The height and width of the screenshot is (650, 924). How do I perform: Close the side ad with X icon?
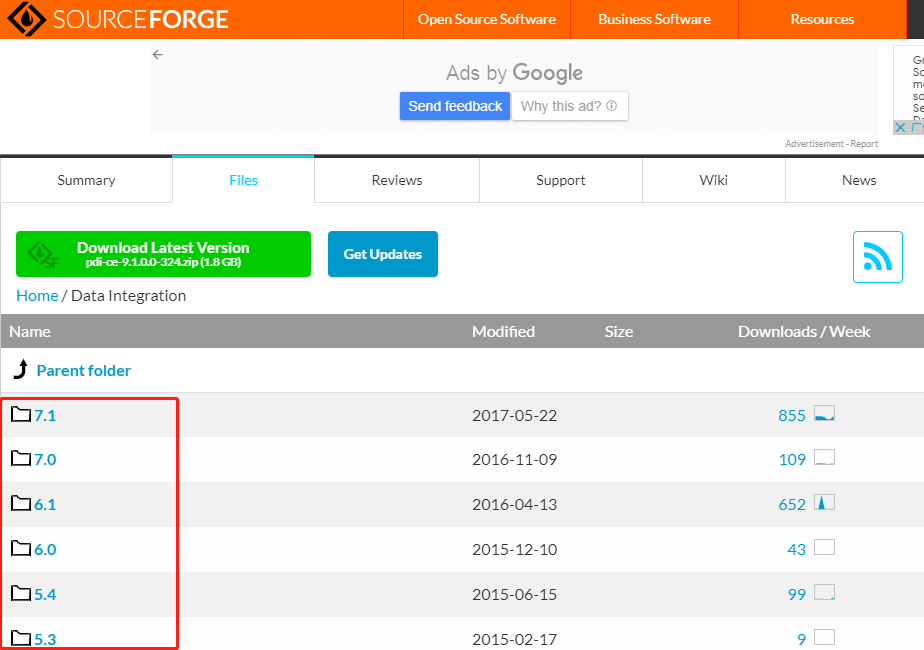pos(900,127)
